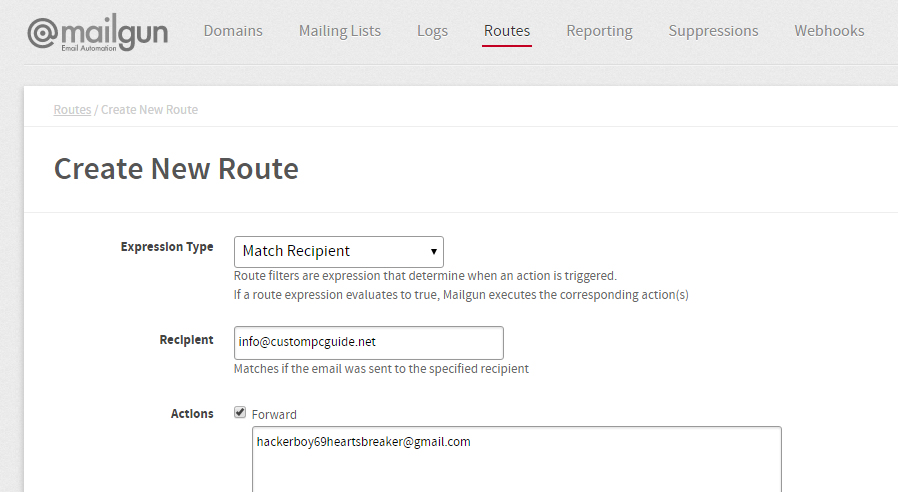Click the Create New Route heading
The image size is (898, 492).
pyautogui.click(x=176, y=169)
